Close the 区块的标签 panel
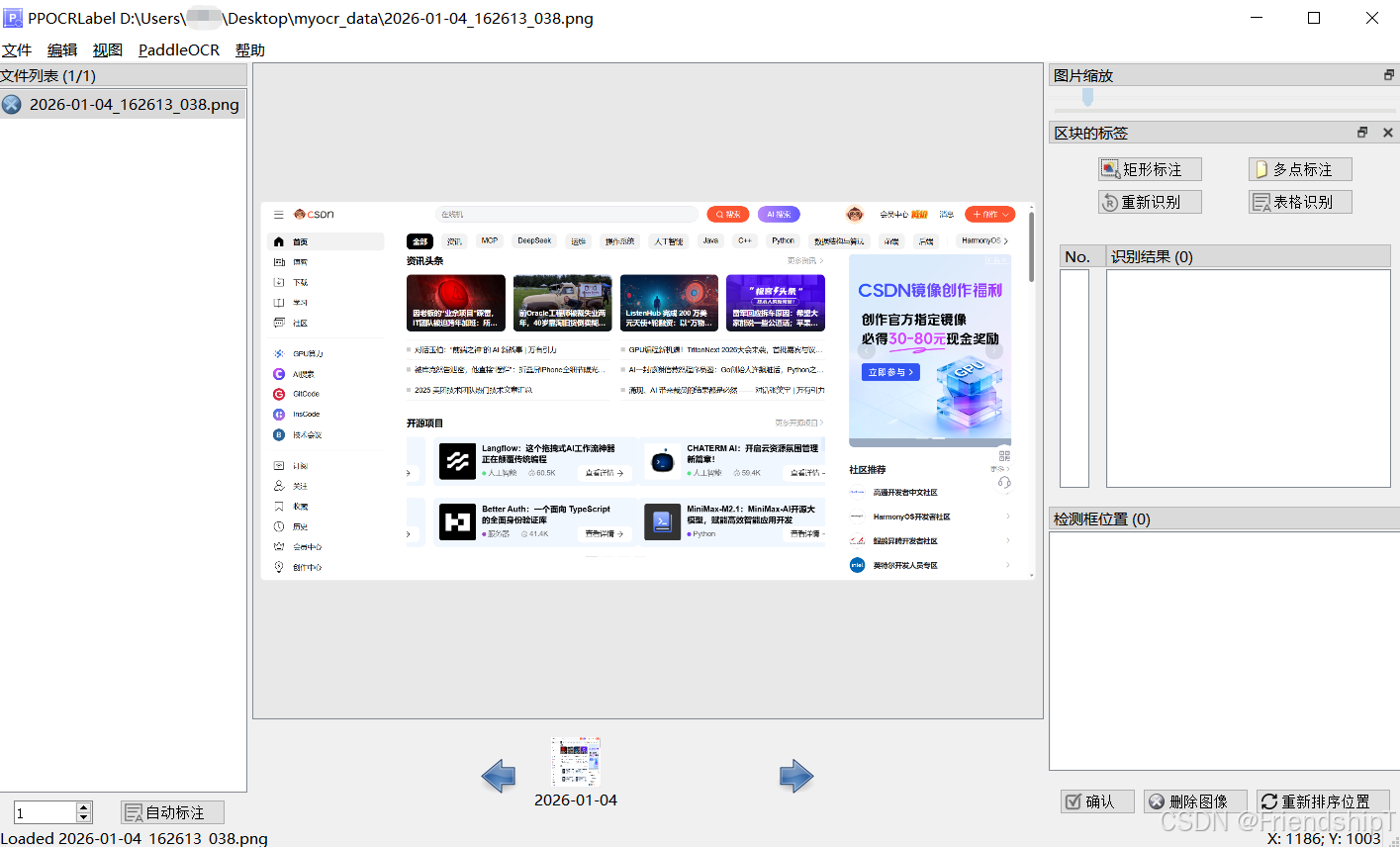The image size is (1400, 847). click(1387, 133)
